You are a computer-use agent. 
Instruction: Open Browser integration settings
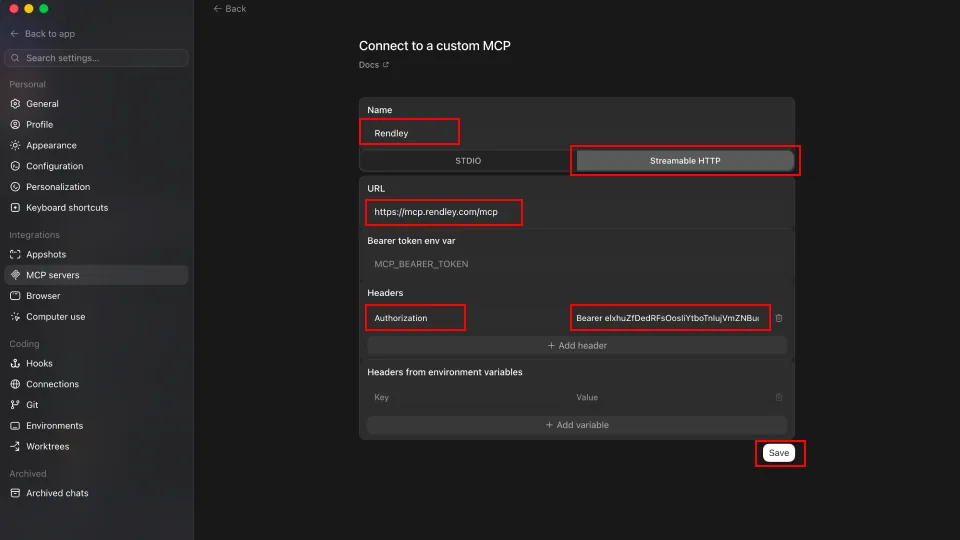point(96,296)
